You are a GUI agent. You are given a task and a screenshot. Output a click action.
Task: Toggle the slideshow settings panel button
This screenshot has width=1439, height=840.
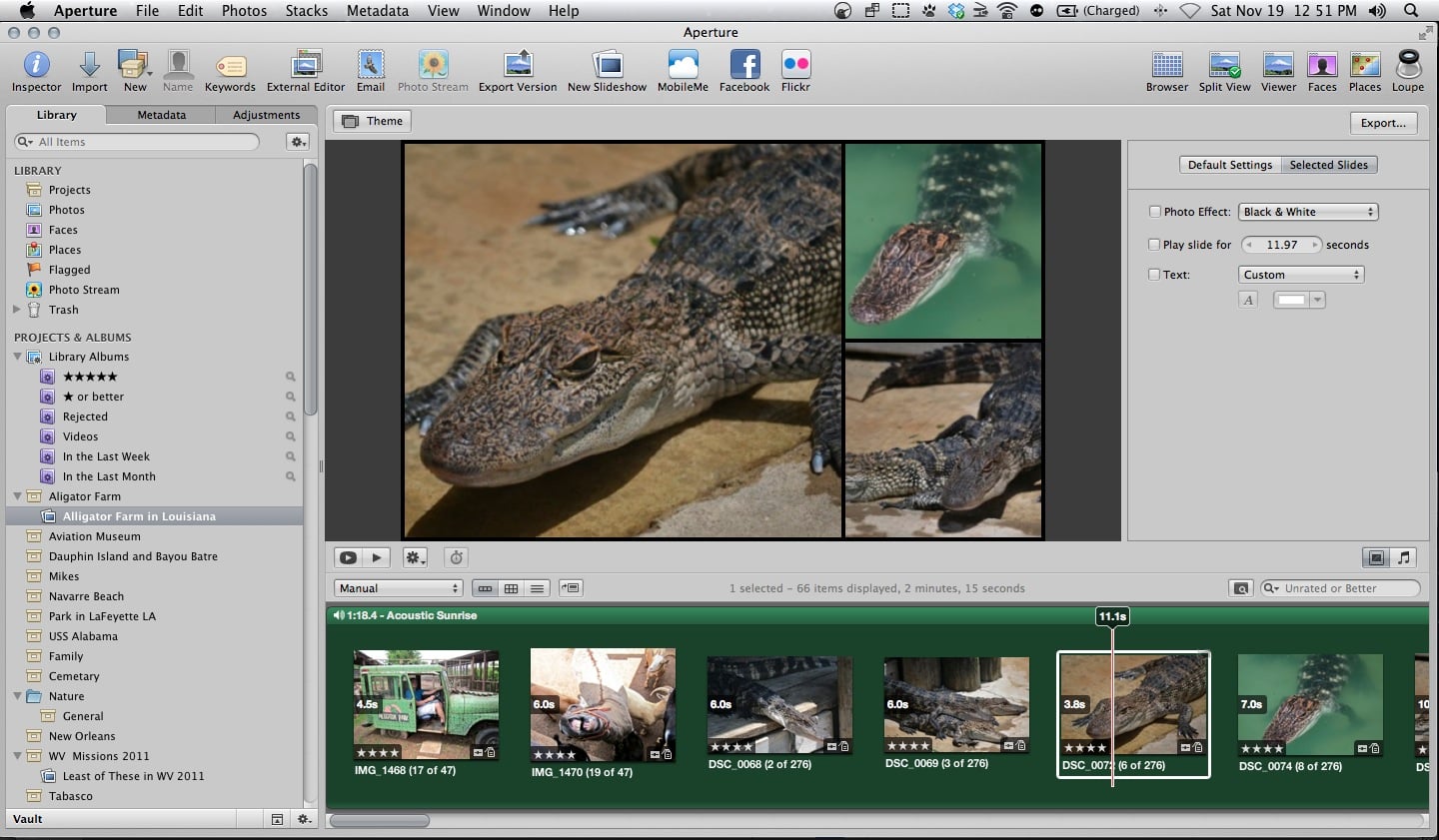(x=1376, y=558)
